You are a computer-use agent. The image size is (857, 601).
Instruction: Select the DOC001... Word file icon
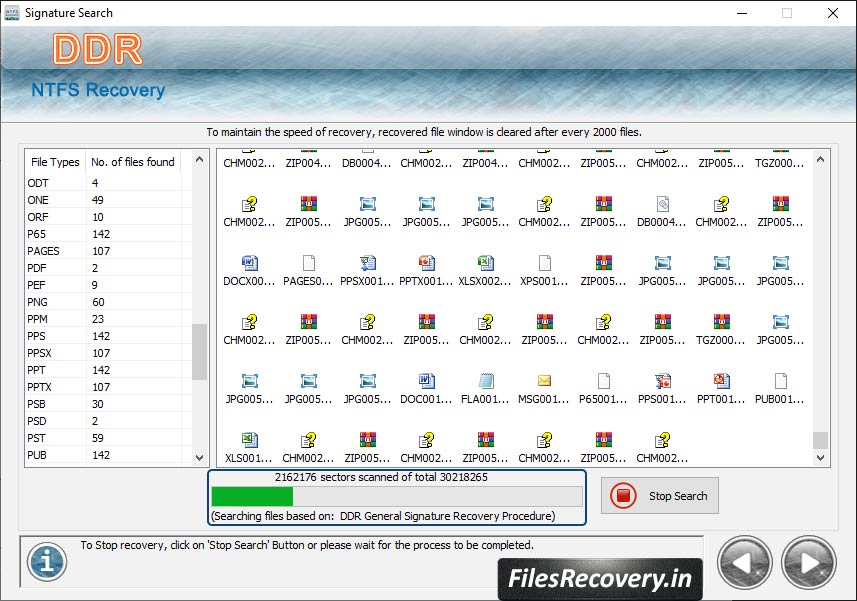(x=426, y=381)
